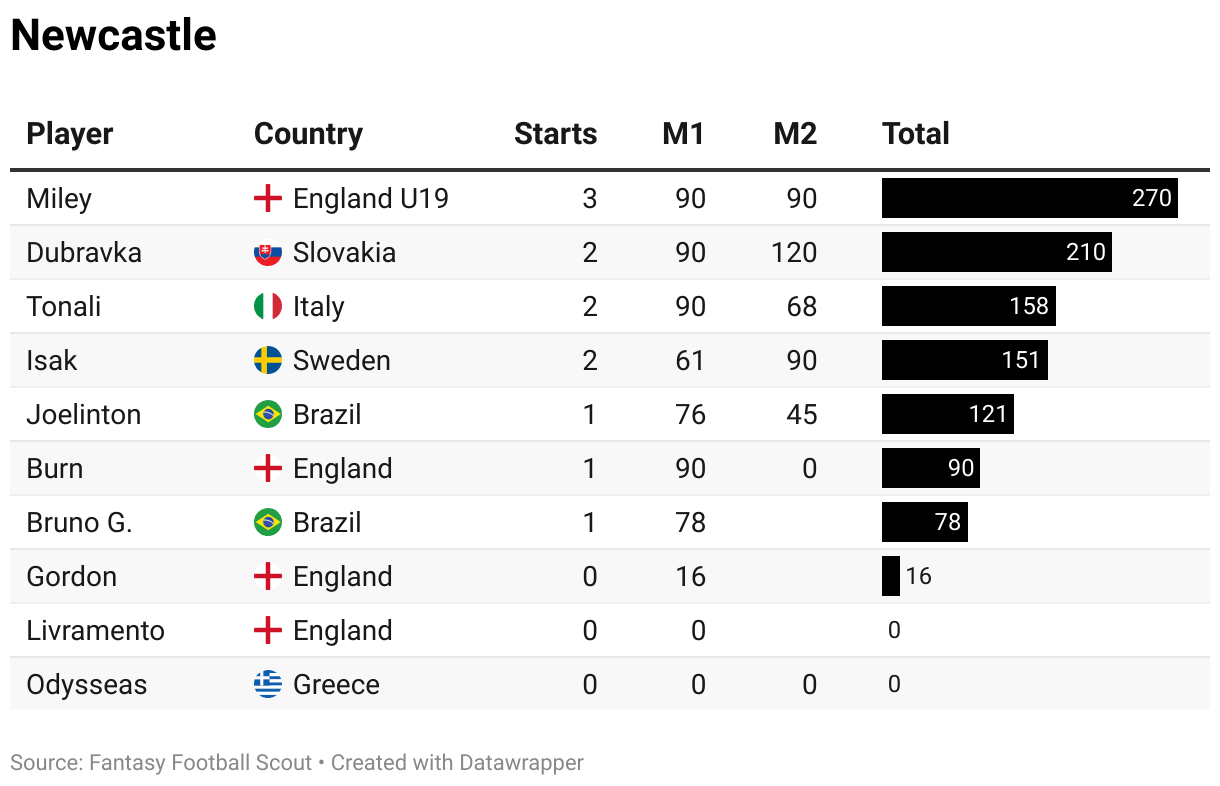Click Miley's 270 total bar
1220x786 pixels.
pyautogui.click(x=1029, y=199)
